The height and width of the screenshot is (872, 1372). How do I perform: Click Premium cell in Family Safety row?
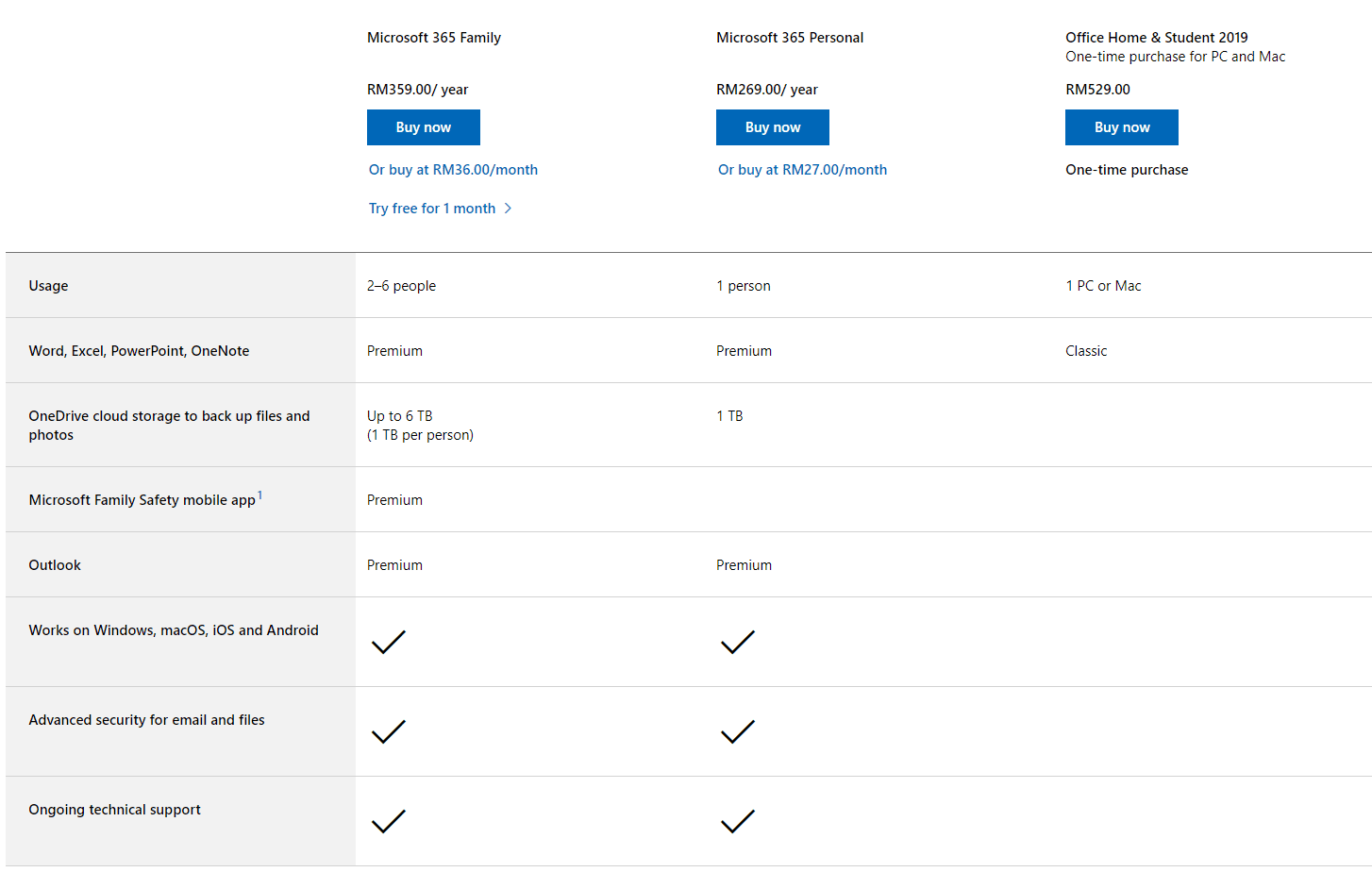(394, 500)
